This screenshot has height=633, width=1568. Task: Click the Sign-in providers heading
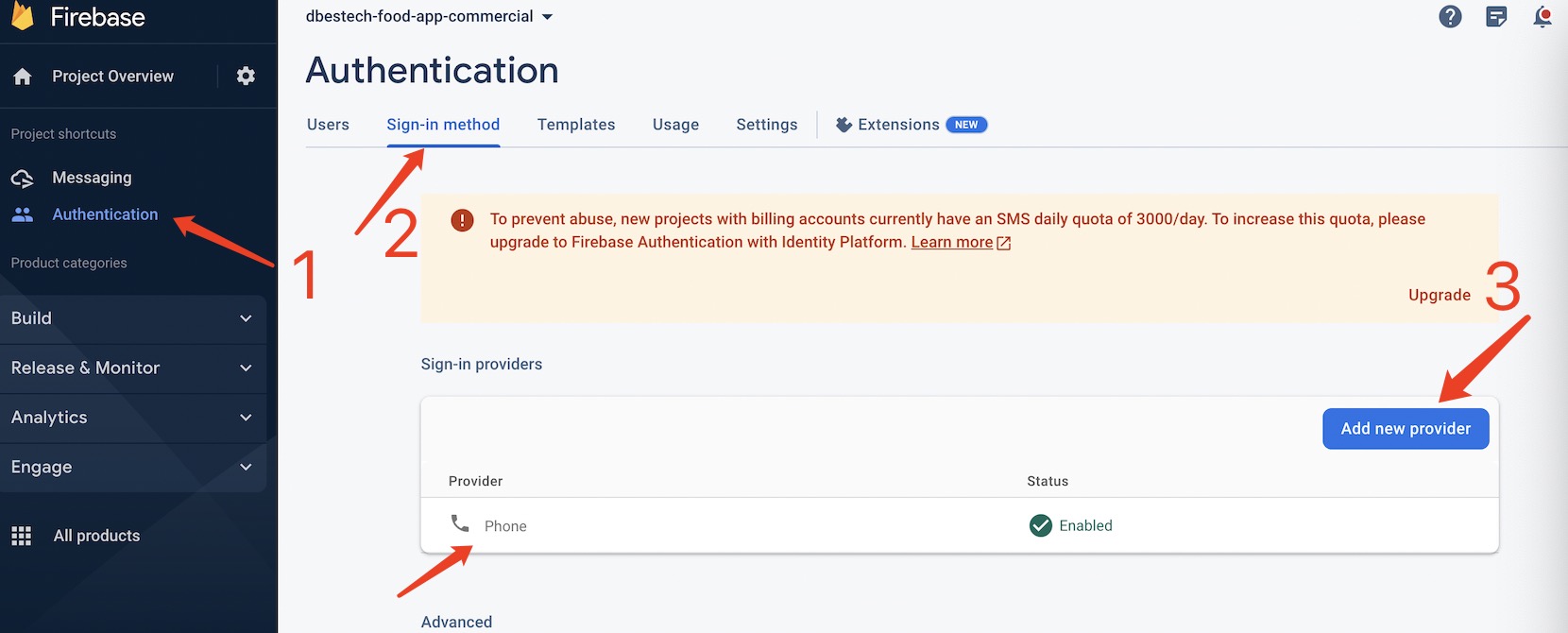(x=482, y=364)
